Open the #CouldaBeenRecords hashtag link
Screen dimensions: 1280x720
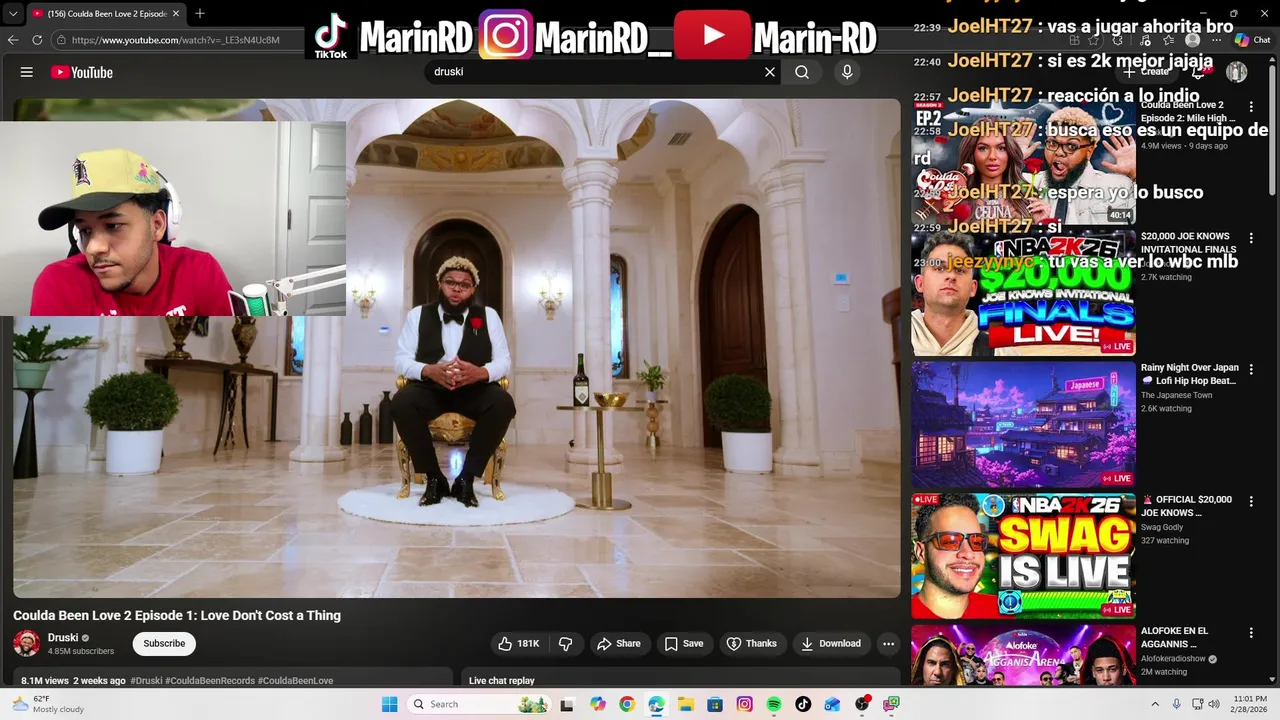point(210,681)
